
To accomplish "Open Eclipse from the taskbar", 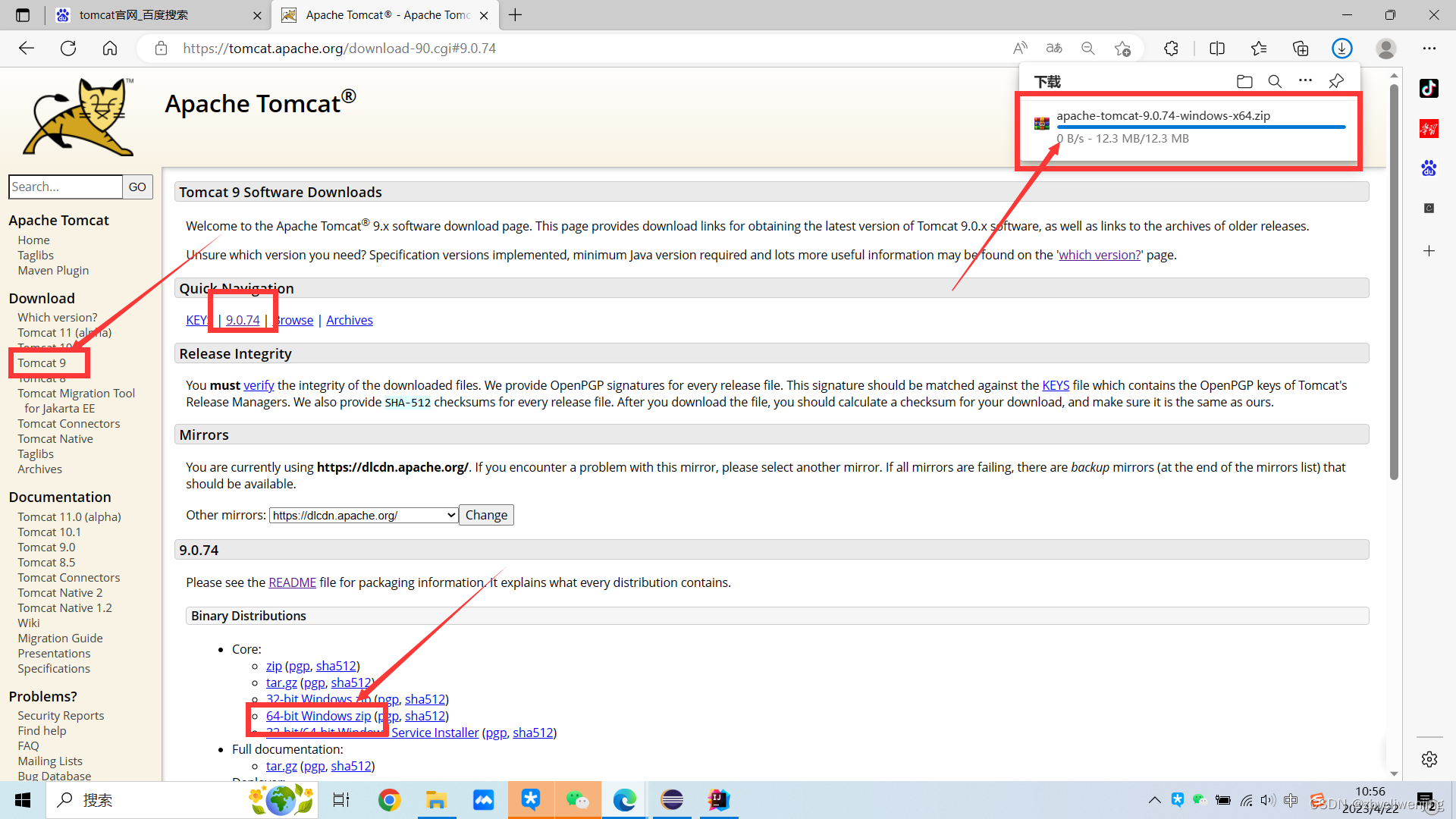I will (672, 800).
